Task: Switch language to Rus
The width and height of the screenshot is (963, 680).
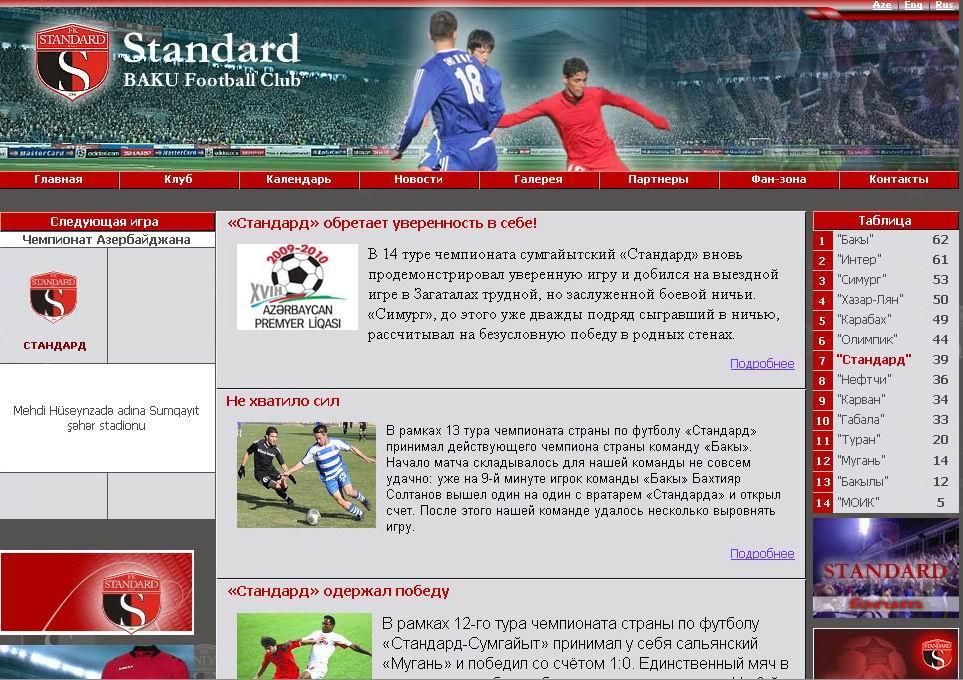Action: (944, 5)
